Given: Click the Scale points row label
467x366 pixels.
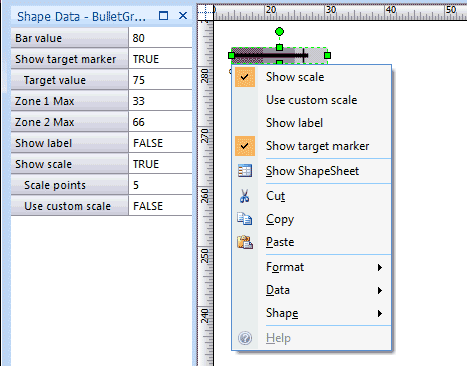Looking at the screenshot, I should 70,185.
